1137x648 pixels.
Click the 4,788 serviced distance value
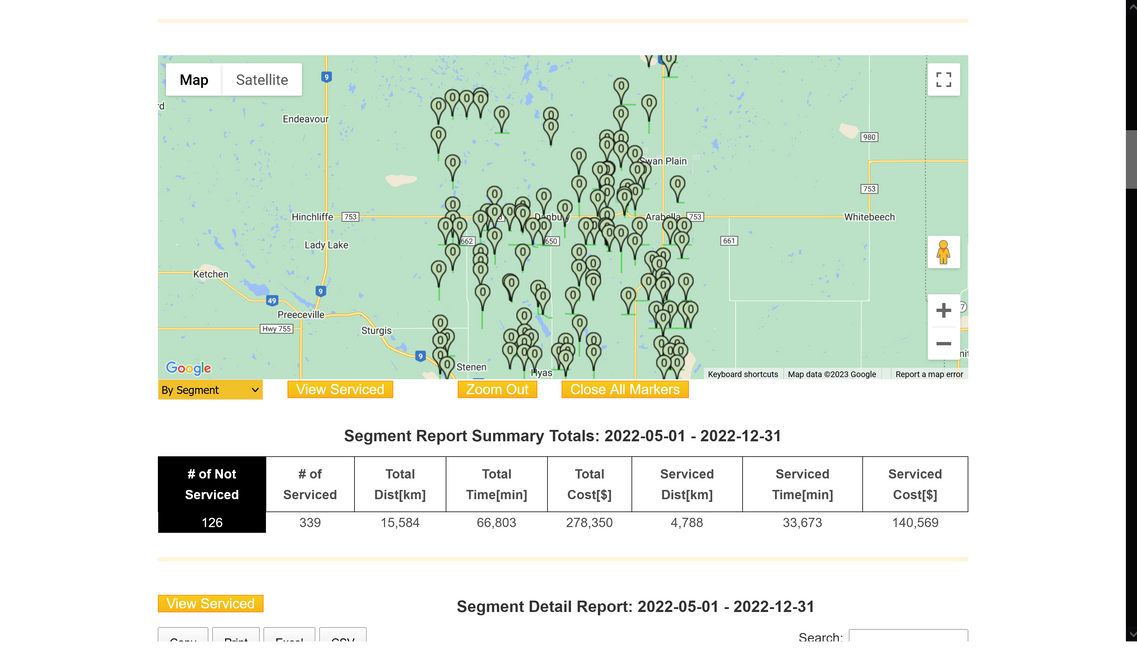tap(687, 523)
